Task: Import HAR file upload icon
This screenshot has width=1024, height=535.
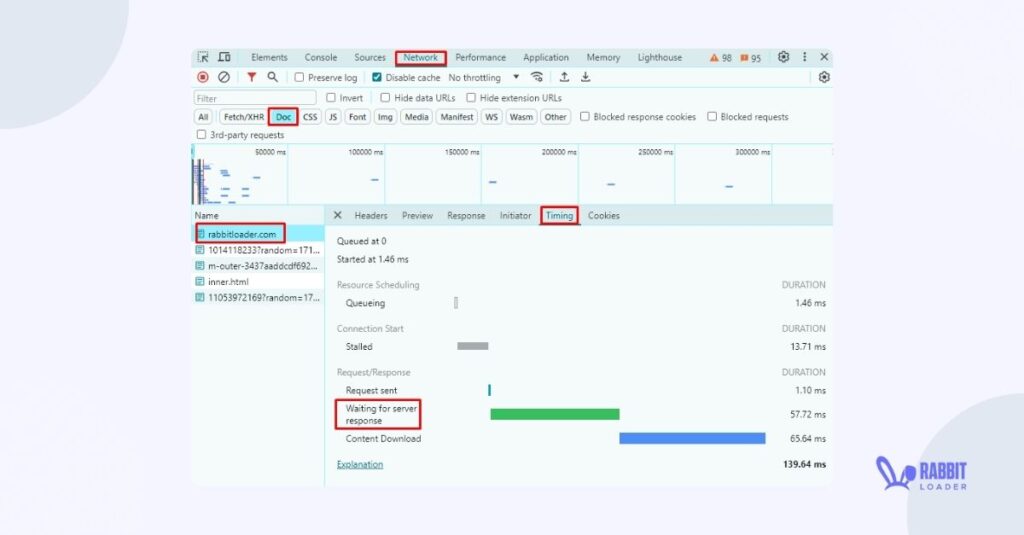Action: (x=564, y=77)
